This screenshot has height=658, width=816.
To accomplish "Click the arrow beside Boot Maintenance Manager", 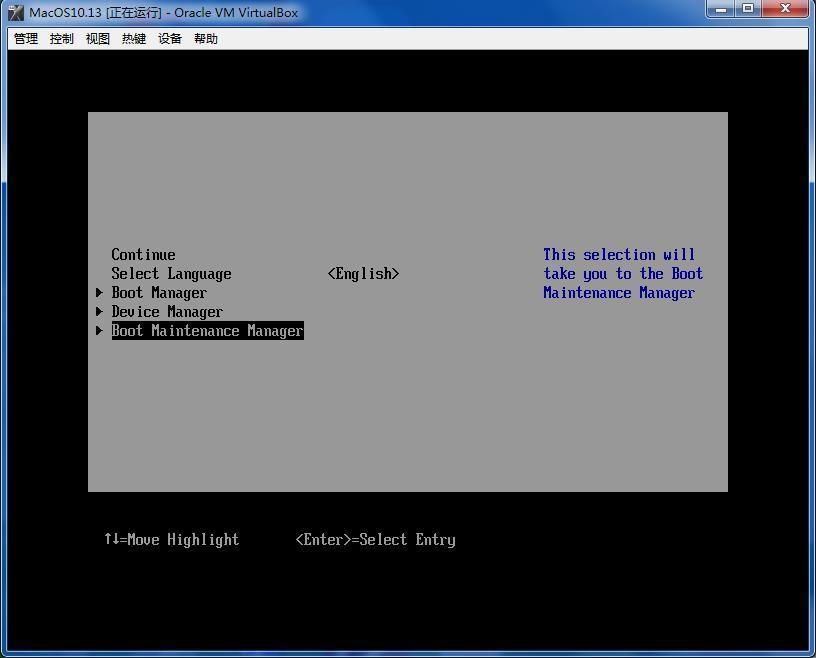I will pyautogui.click(x=99, y=331).
